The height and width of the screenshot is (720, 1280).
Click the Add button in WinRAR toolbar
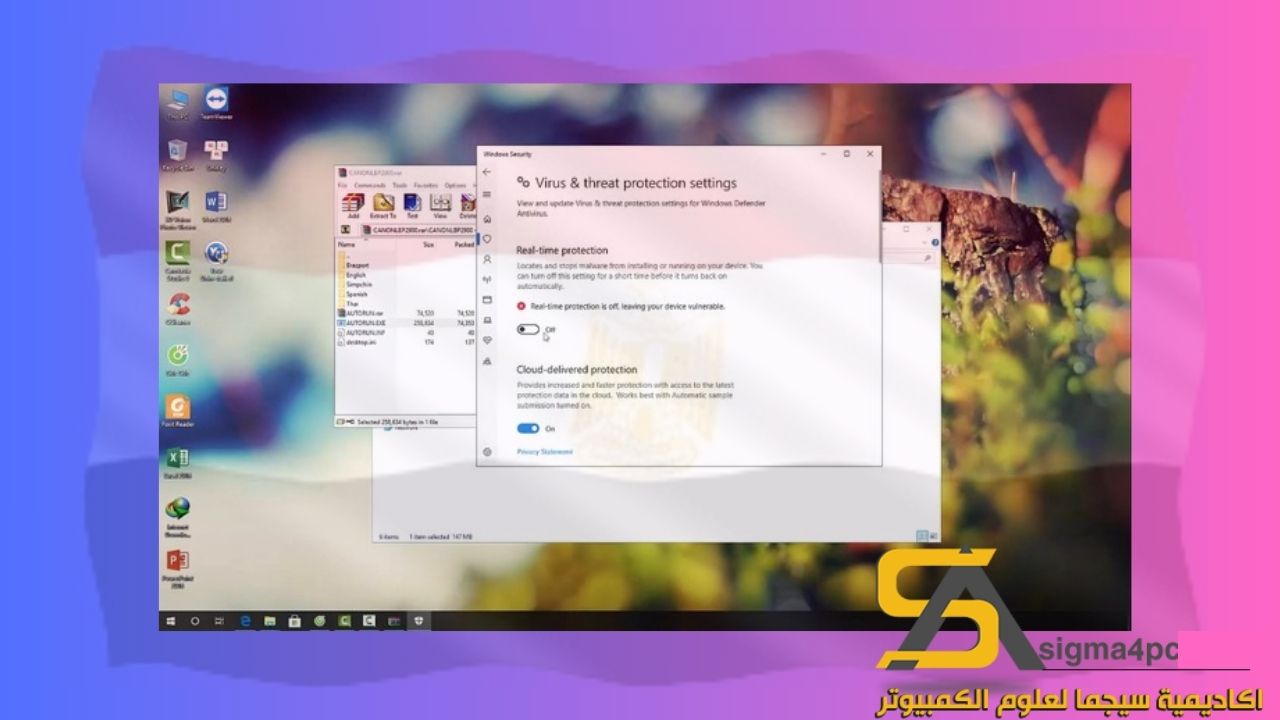[353, 206]
